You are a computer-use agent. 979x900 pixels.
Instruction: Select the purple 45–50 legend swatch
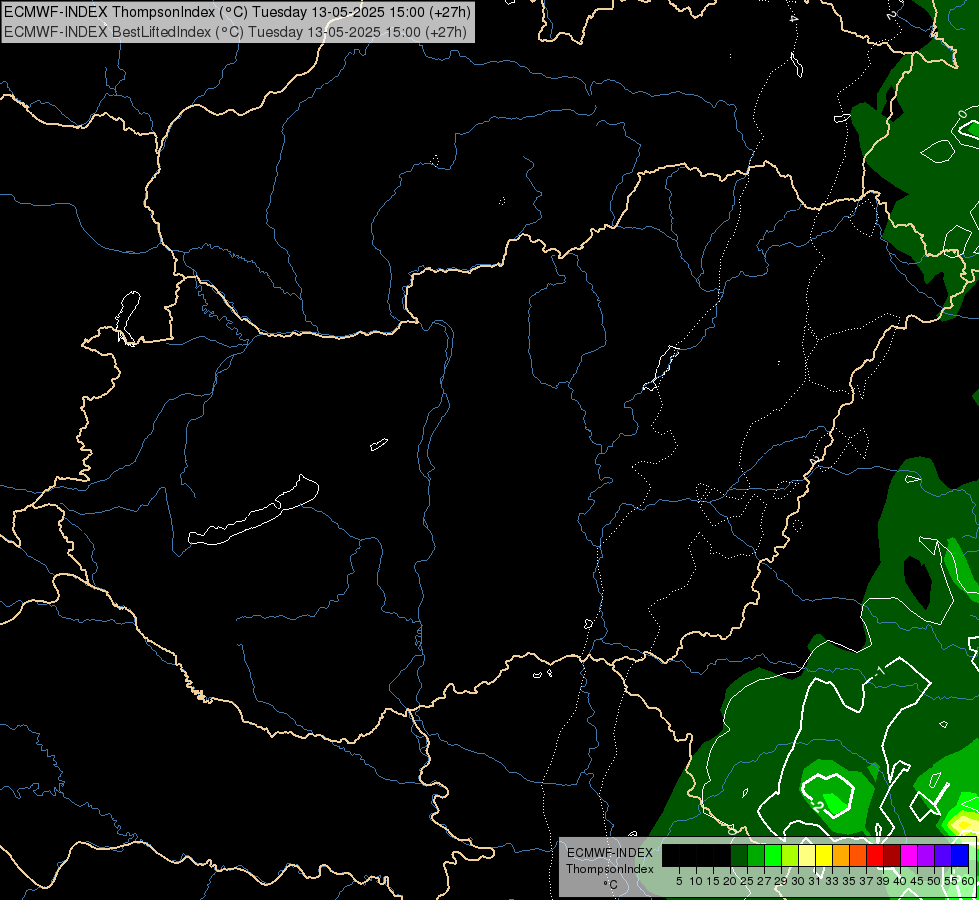(x=926, y=855)
